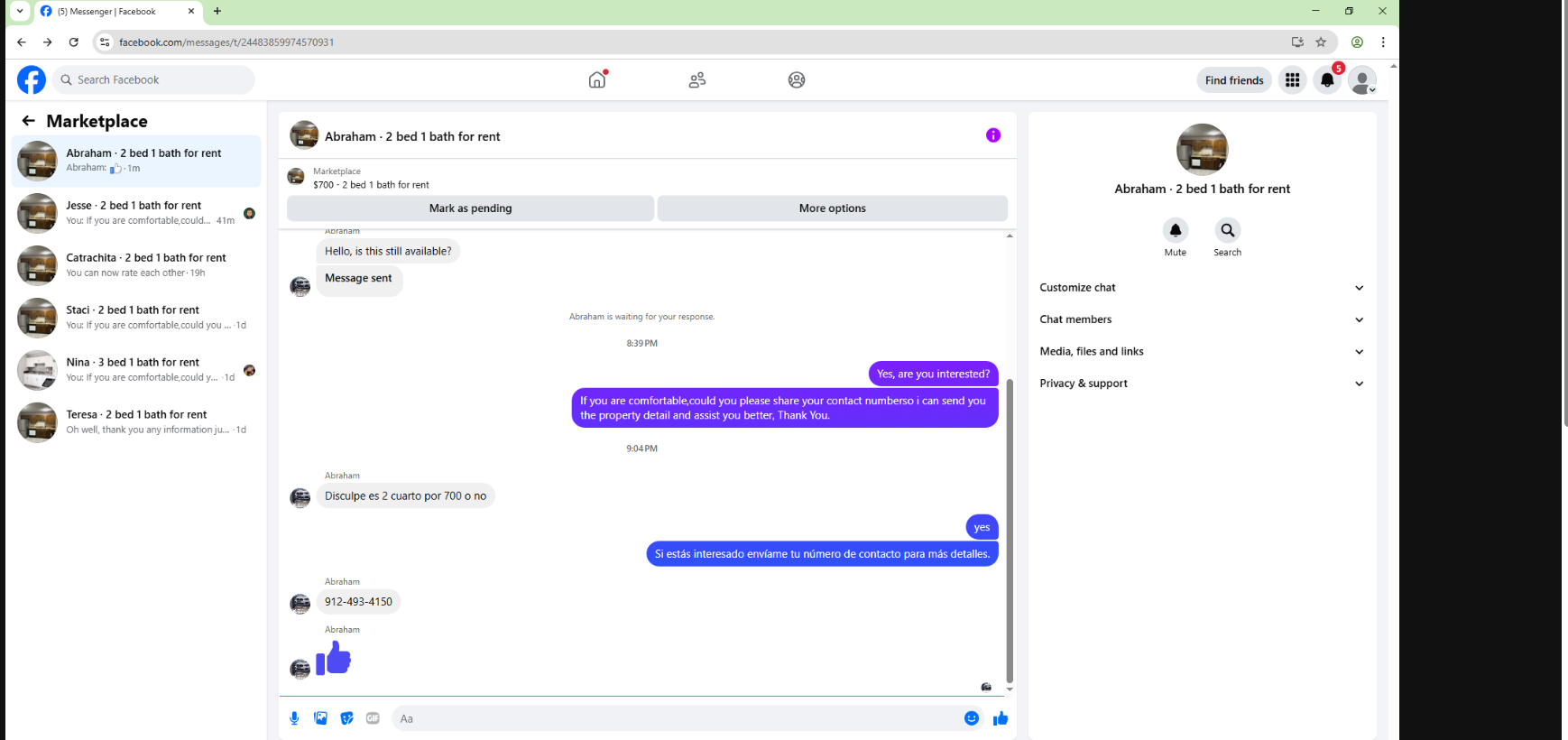This screenshot has height=740, width=1568.
Task: Open the account profile menu
Action: pos(1362,80)
